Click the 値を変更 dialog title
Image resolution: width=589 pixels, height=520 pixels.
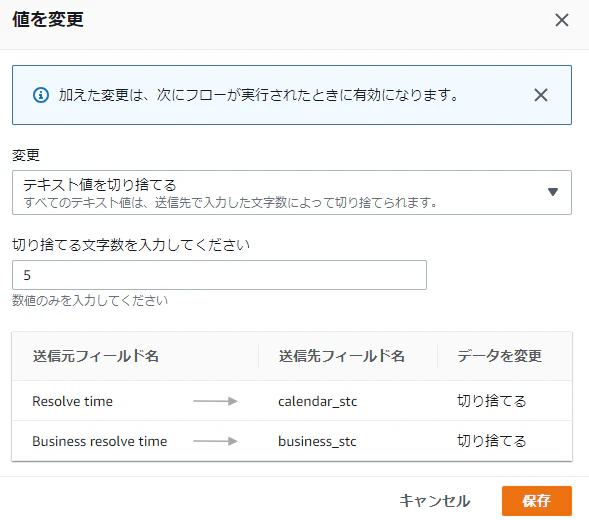pos(48,20)
